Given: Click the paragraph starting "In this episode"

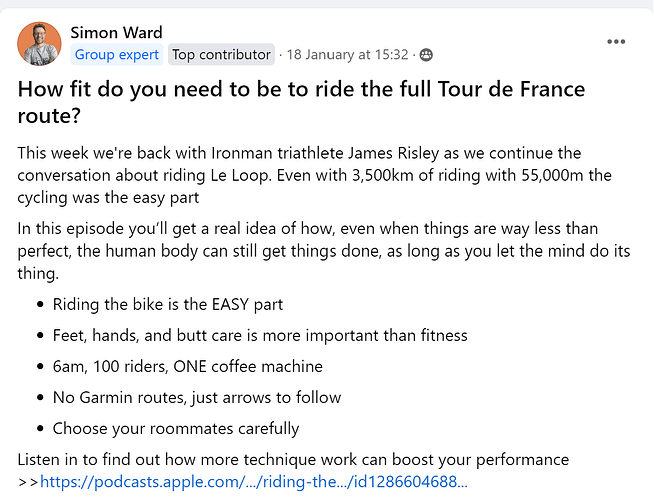Looking at the screenshot, I should [324, 251].
